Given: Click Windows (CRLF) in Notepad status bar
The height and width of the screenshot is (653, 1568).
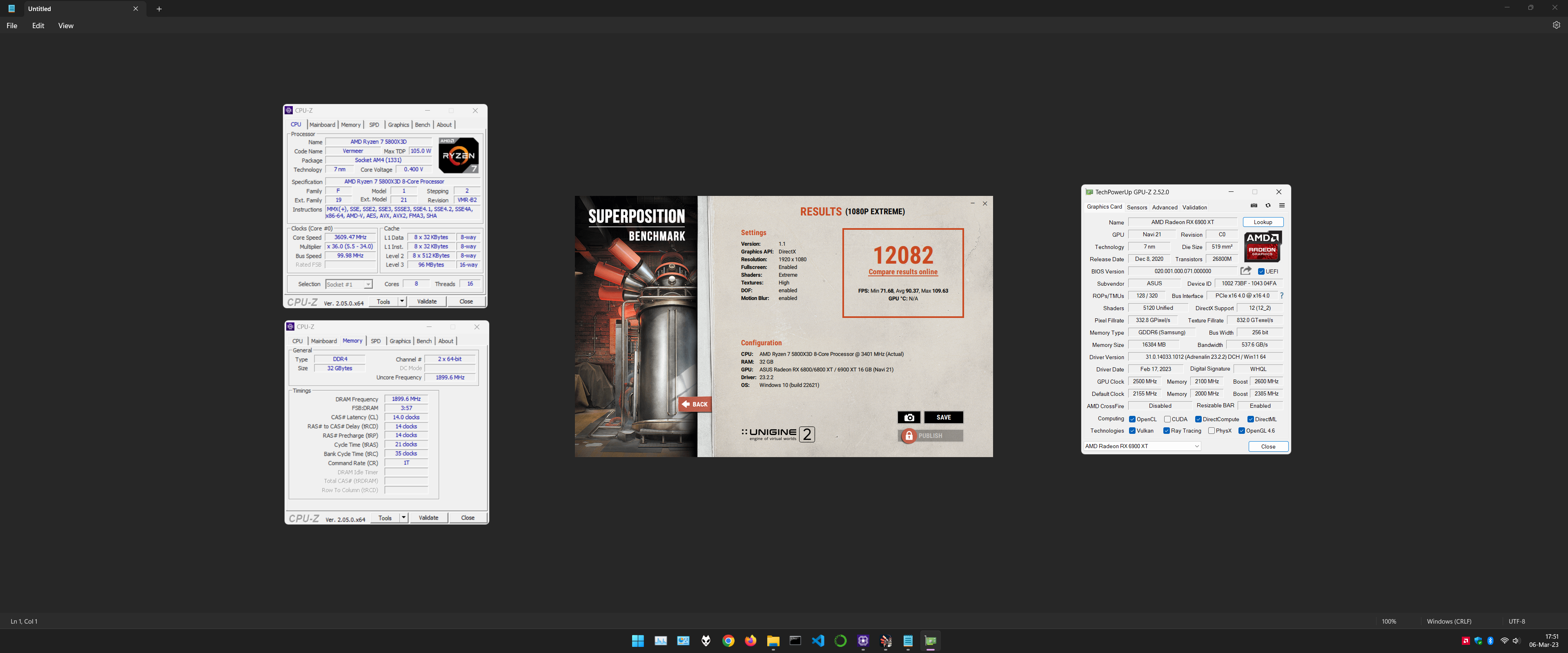Looking at the screenshot, I should tap(1449, 621).
